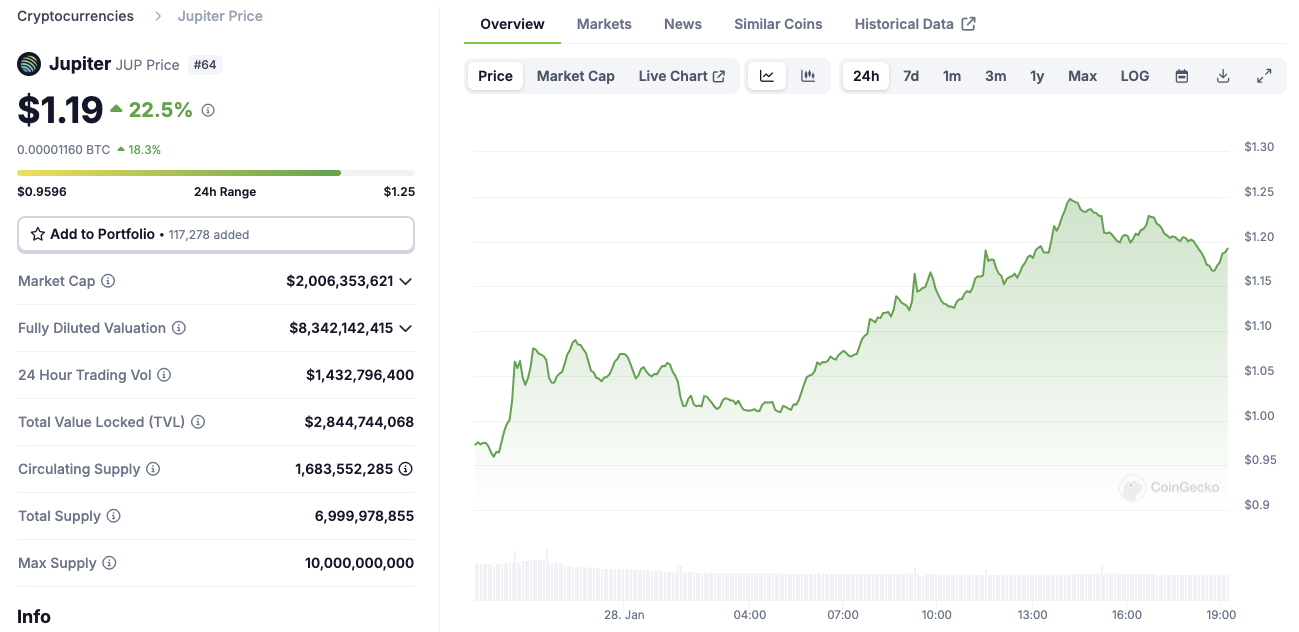
Task: Click the 24h Range price bar
Action: tap(216, 173)
